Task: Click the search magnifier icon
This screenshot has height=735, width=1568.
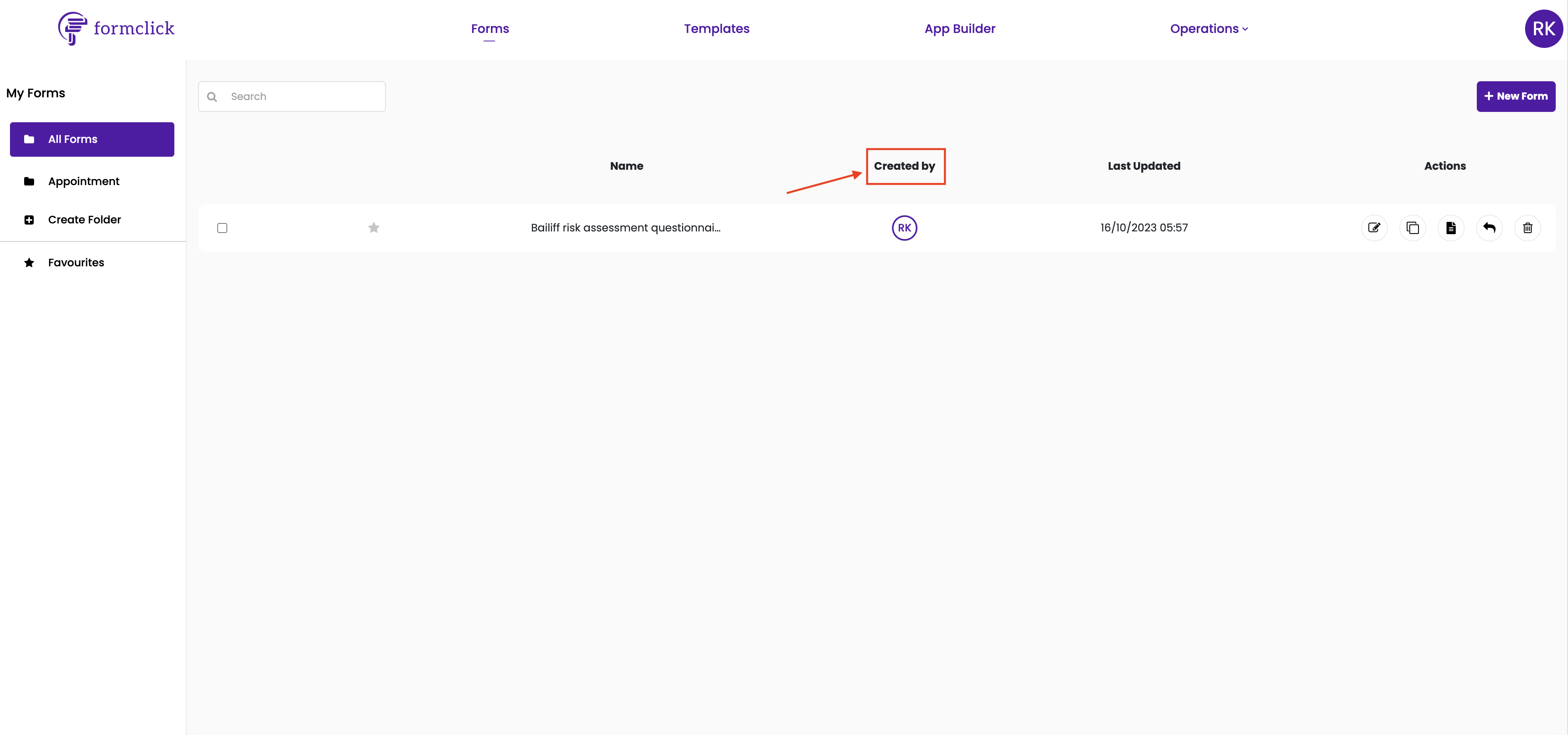Action: (x=212, y=97)
